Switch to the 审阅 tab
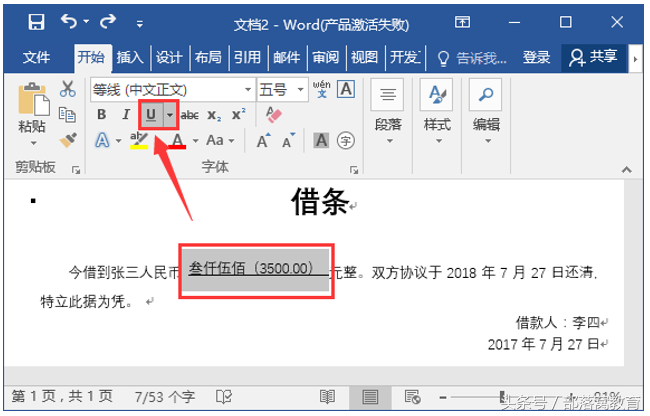 point(325,57)
